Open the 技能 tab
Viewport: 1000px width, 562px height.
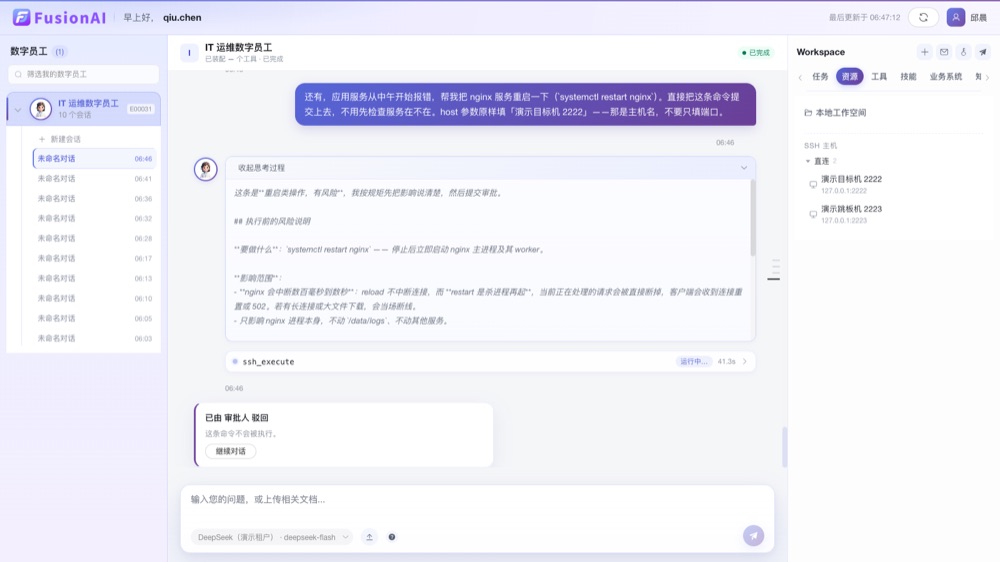[x=908, y=77]
